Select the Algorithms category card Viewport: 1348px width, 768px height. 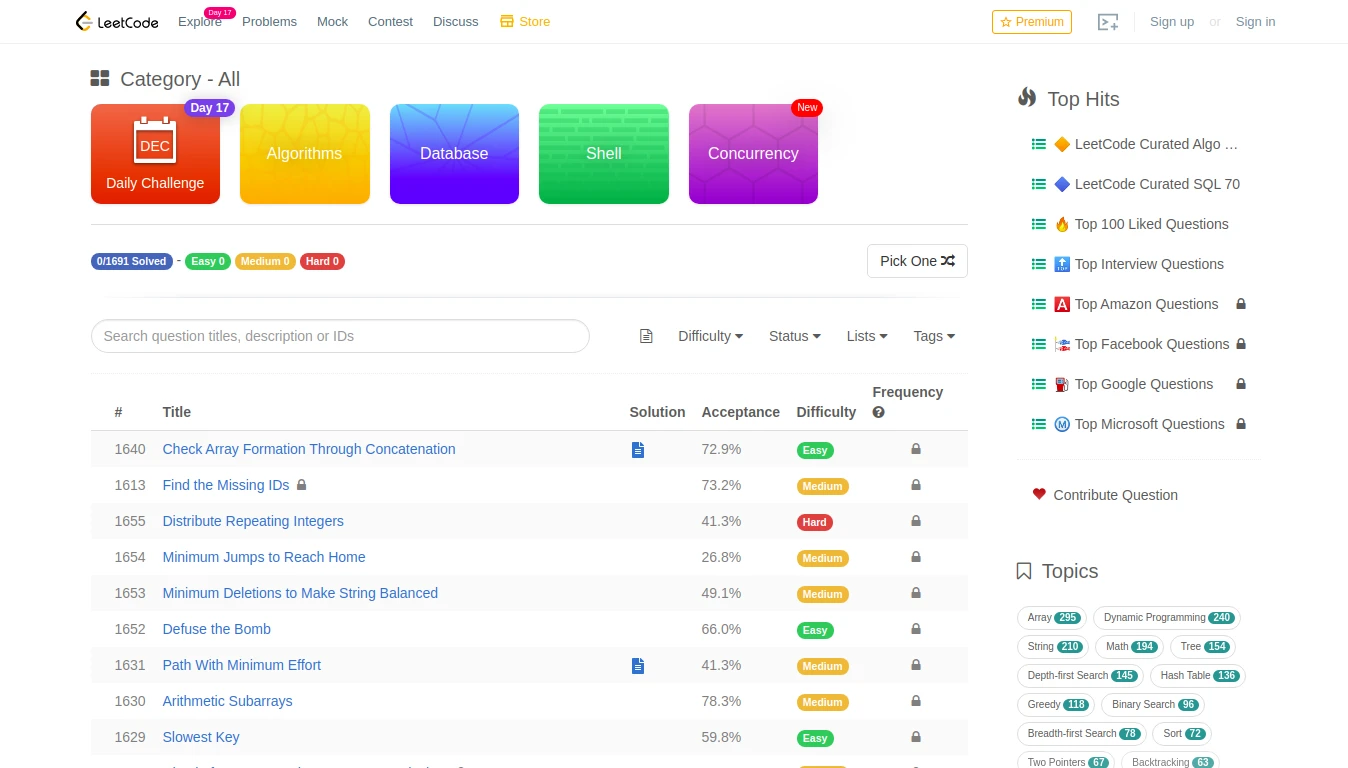coord(305,154)
